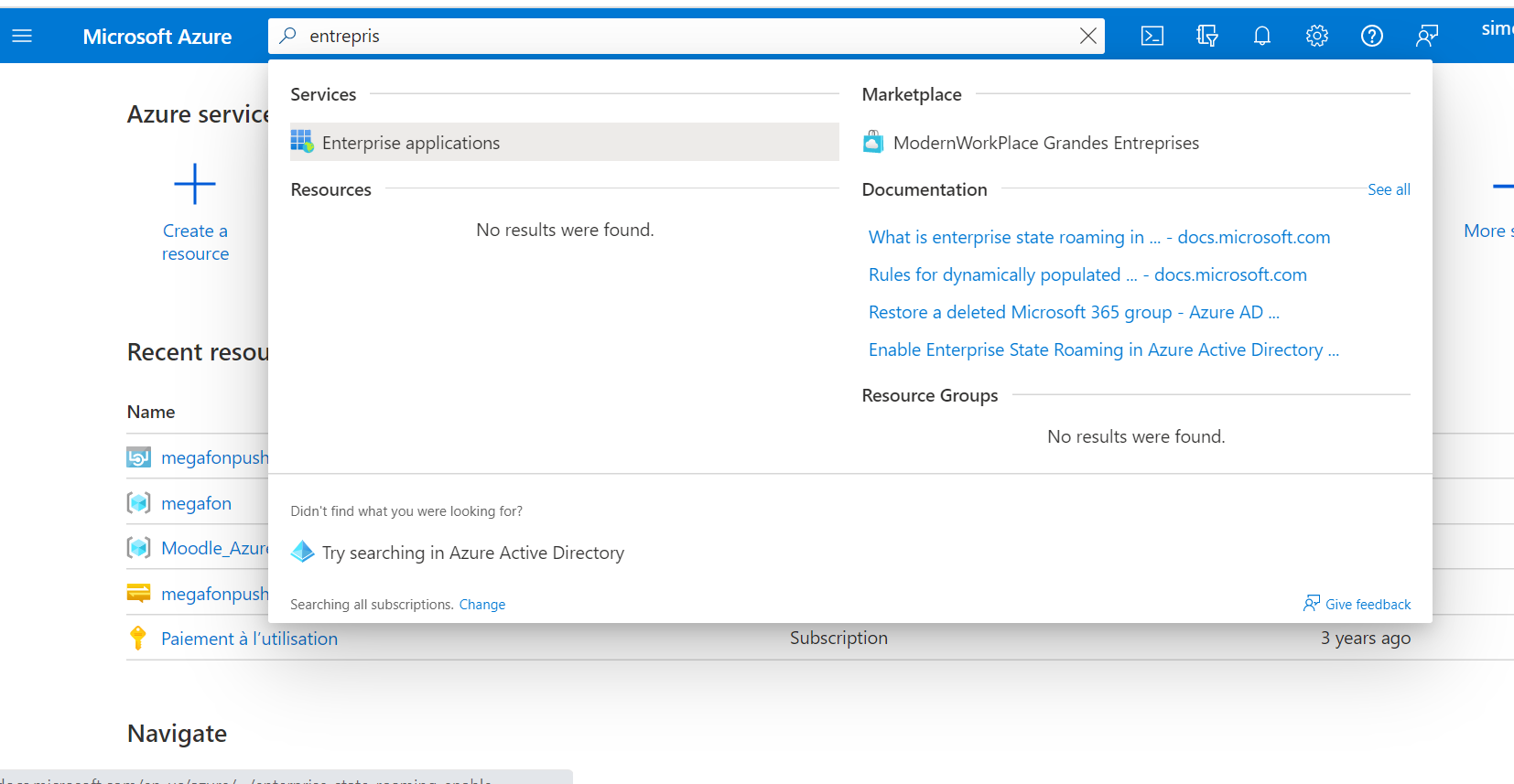Click the Navigate heading
Image resolution: width=1514 pixels, height=784 pixels.
(x=177, y=734)
